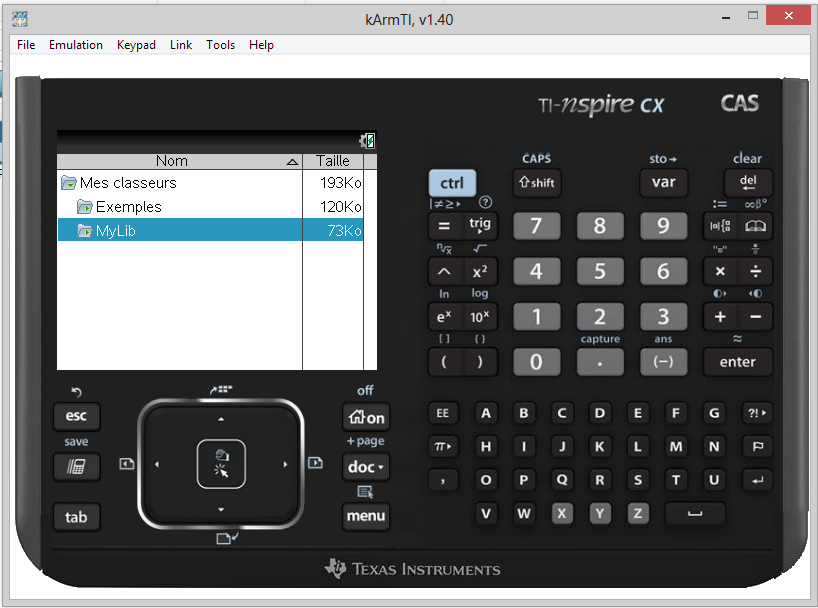Screen dimensions: 818x608
Task: Open the doc dropdown key
Action: pos(366,467)
